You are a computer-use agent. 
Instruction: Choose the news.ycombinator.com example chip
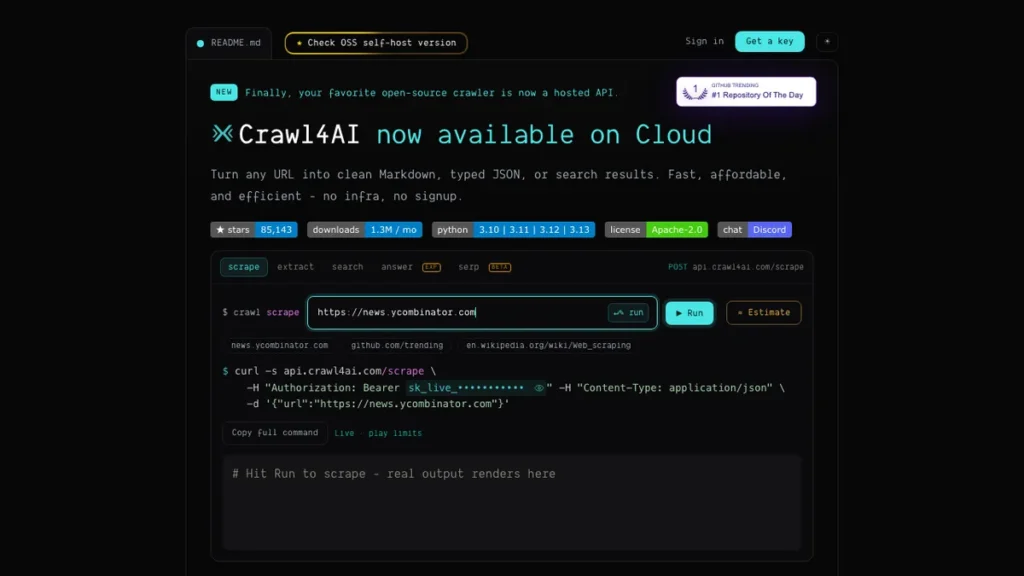tap(280, 345)
